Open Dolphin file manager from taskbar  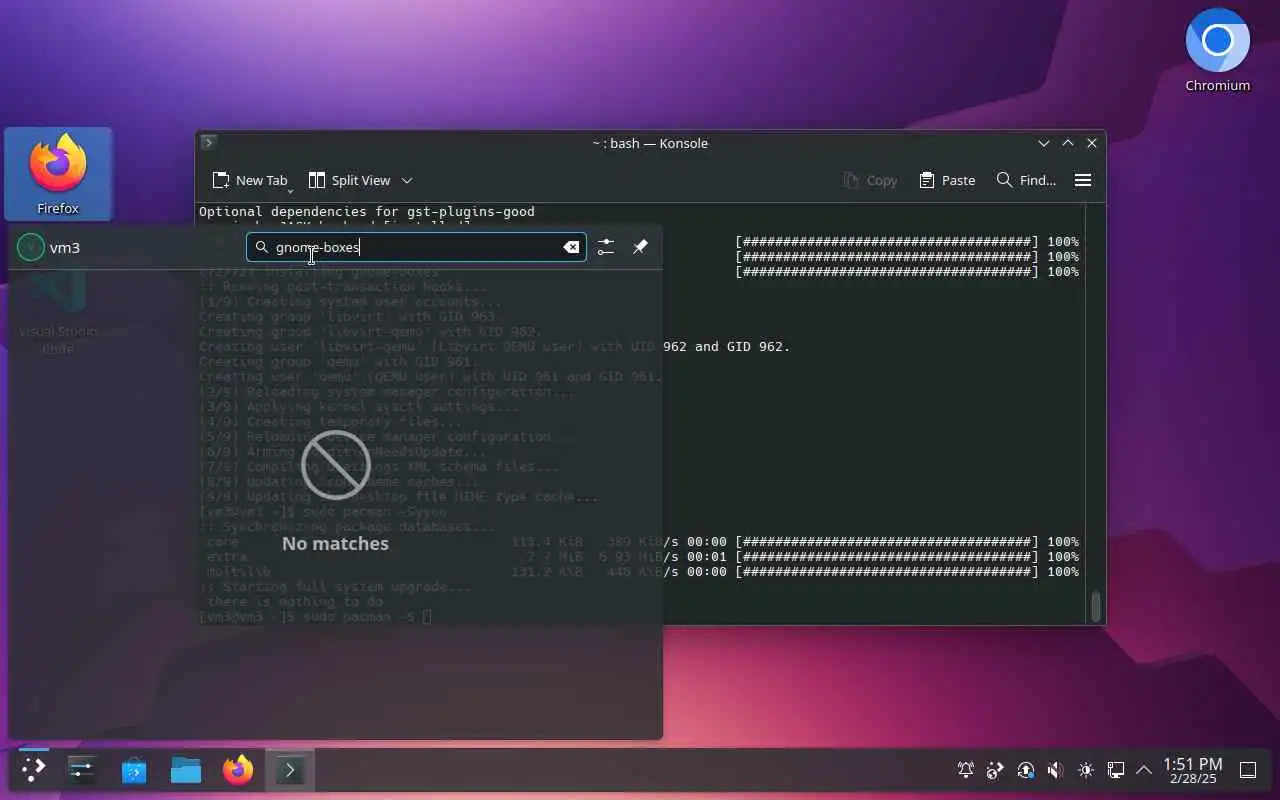(x=186, y=770)
